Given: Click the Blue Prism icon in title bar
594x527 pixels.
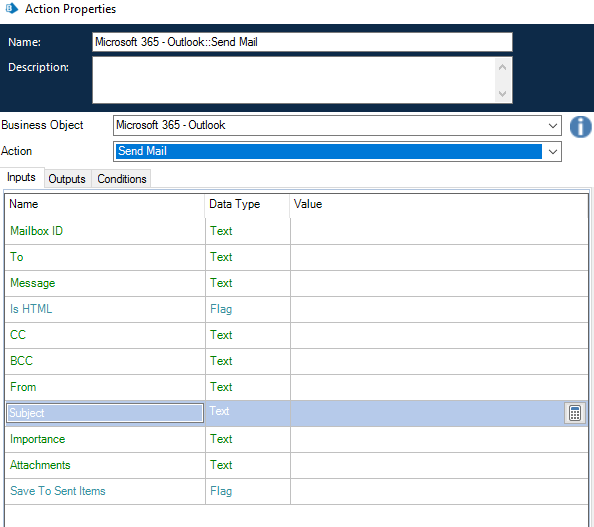Looking at the screenshot, I should pos(12,8).
